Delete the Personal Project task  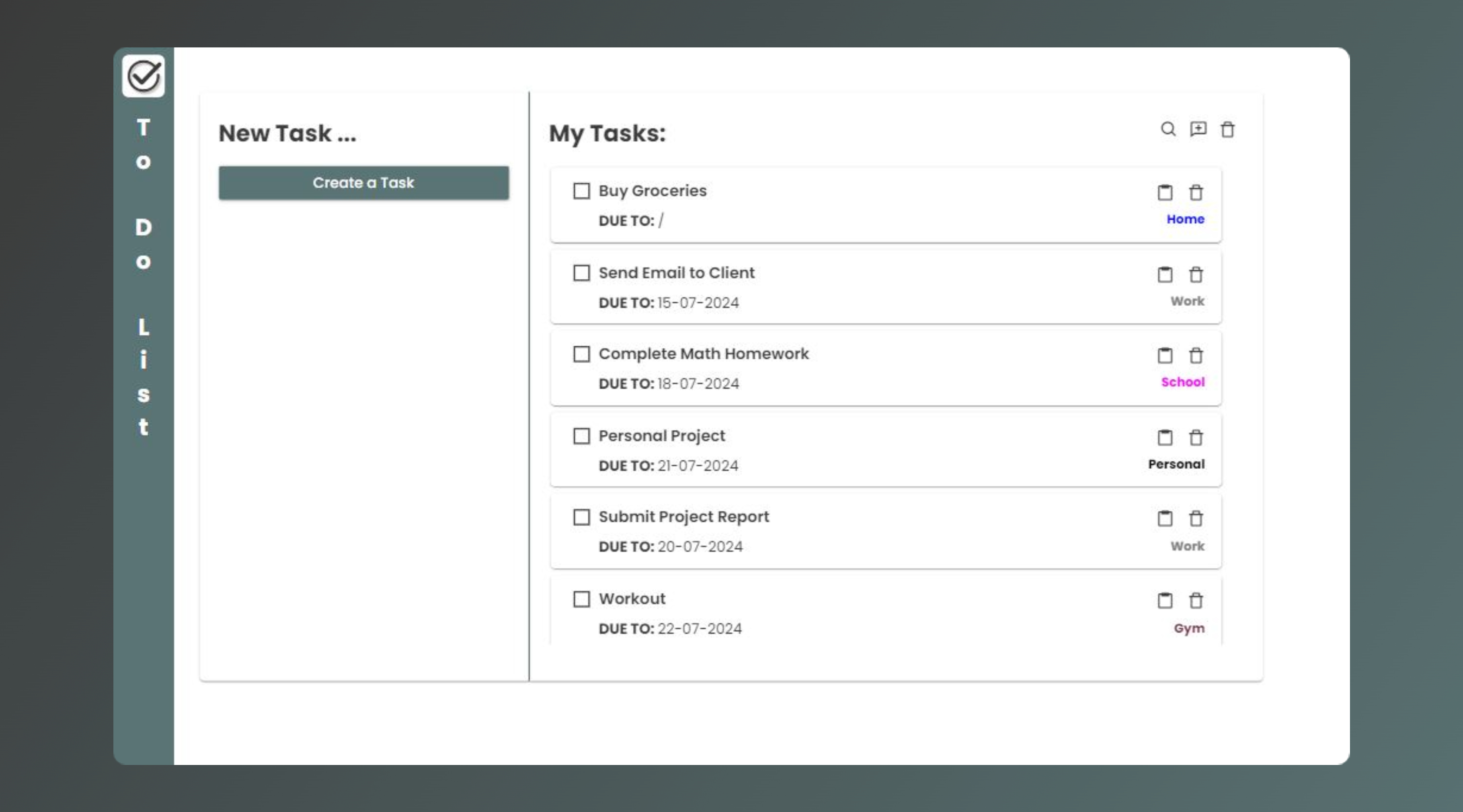point(1195,438)
